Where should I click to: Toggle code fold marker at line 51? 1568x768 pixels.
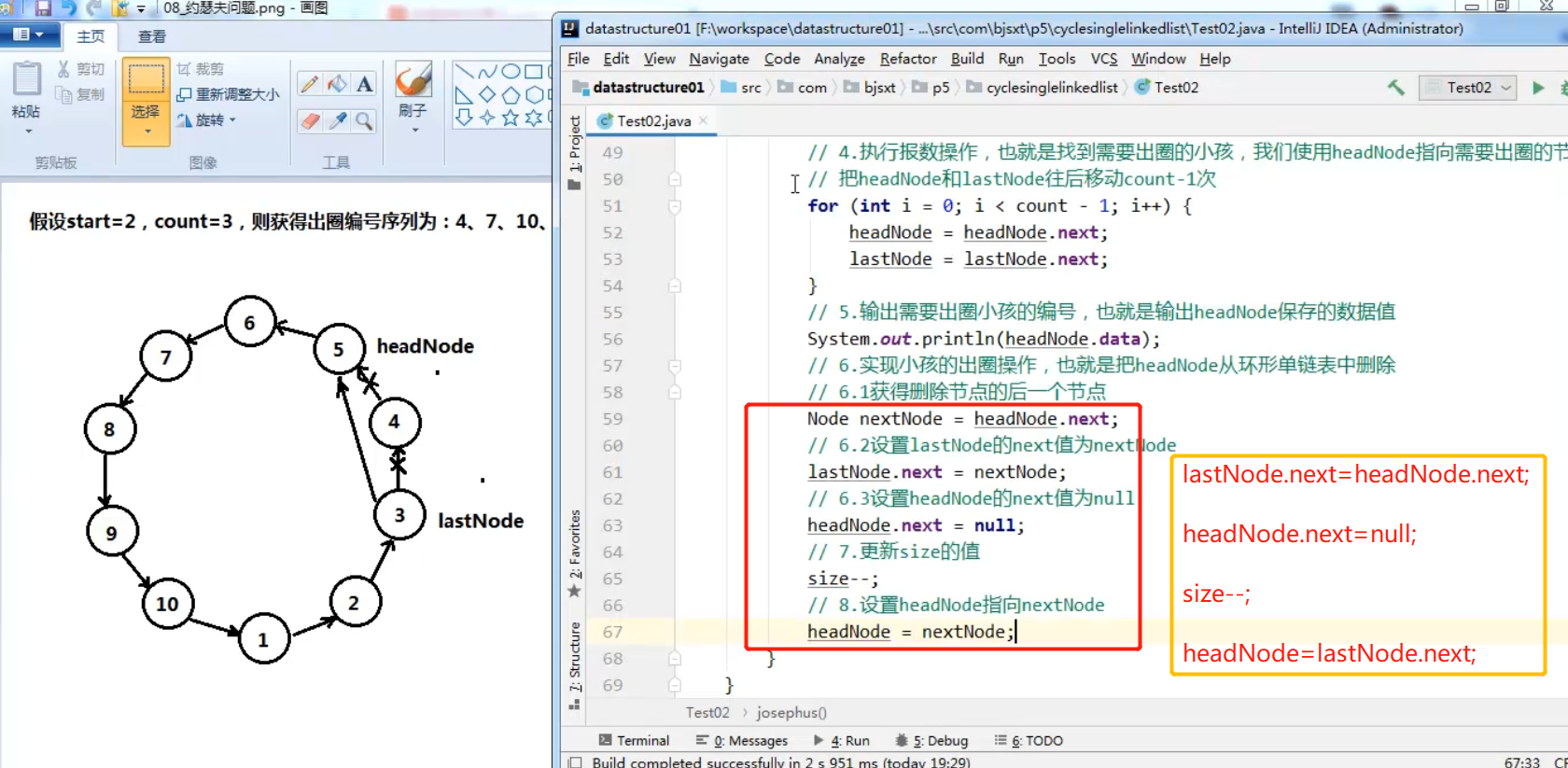click(675, 206)
